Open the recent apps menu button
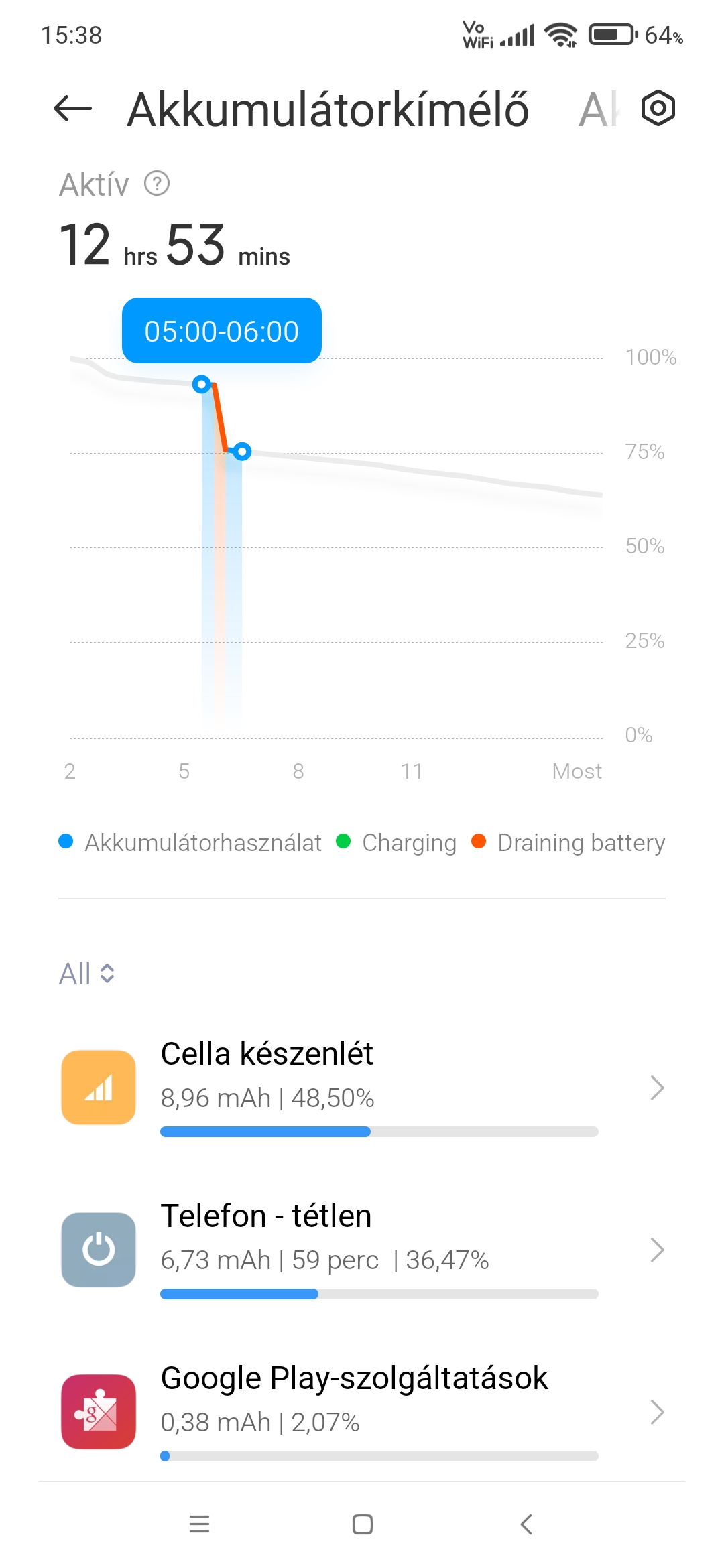This screenshot has width=724, height=1568. point(199,1524)
